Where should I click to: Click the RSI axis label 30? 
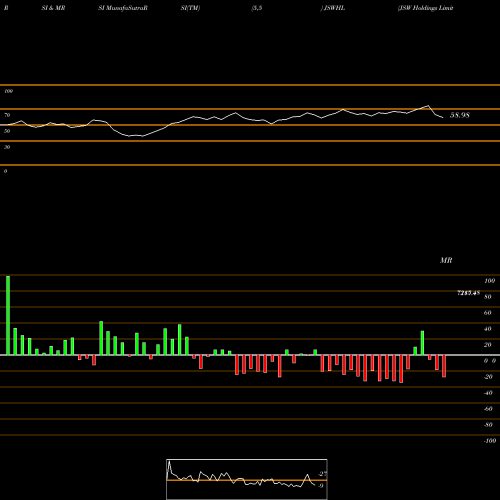point(7,147)
